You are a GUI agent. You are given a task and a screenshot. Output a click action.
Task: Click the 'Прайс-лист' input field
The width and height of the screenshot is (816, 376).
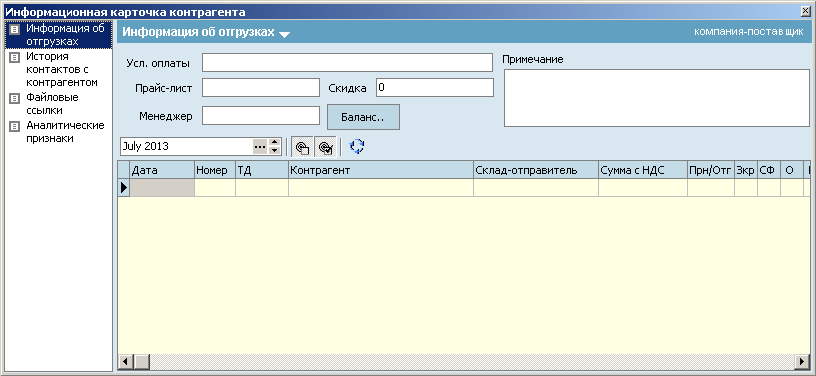point(261,87)
